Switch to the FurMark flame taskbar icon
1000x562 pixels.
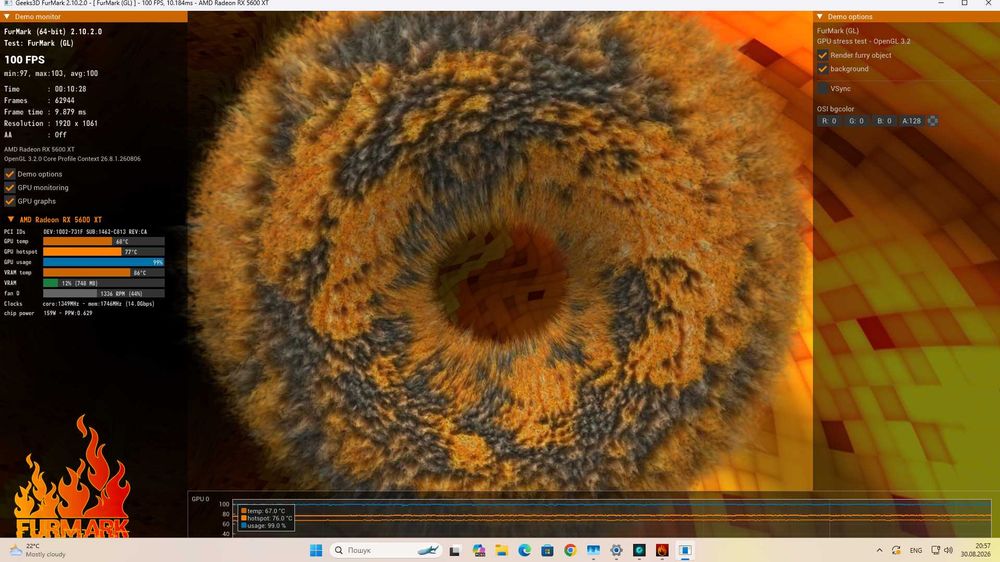coord(662,550)
